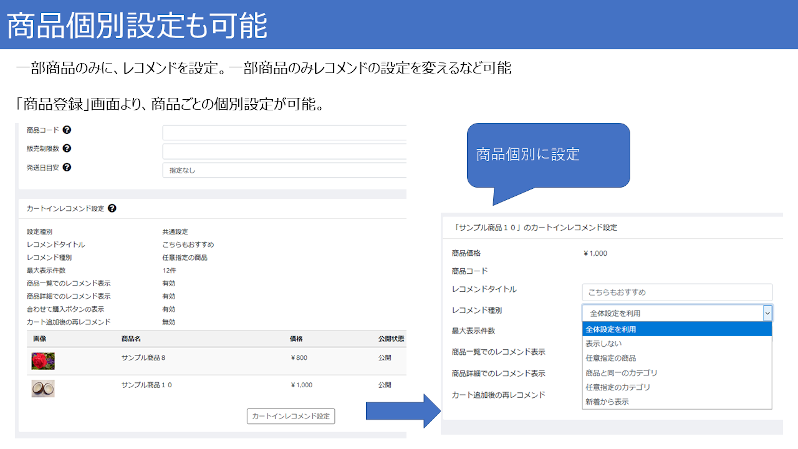Image resolution: width=798 pixels, height=449 pixels.
Task: Click the カートインレコメンド設定 button
Action: (291, 416)
